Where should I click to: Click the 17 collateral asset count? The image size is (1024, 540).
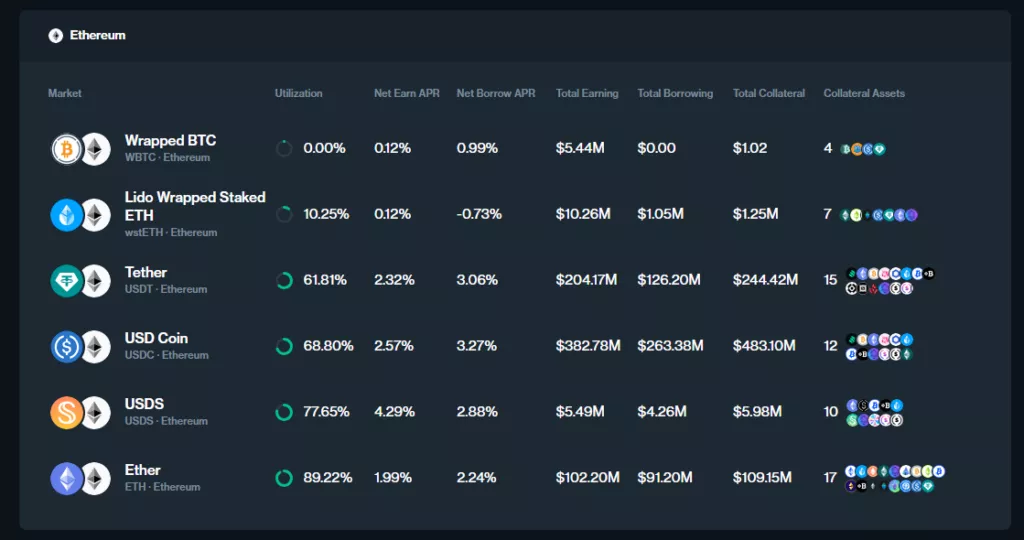pyautogui.click(x=829, y=478)
